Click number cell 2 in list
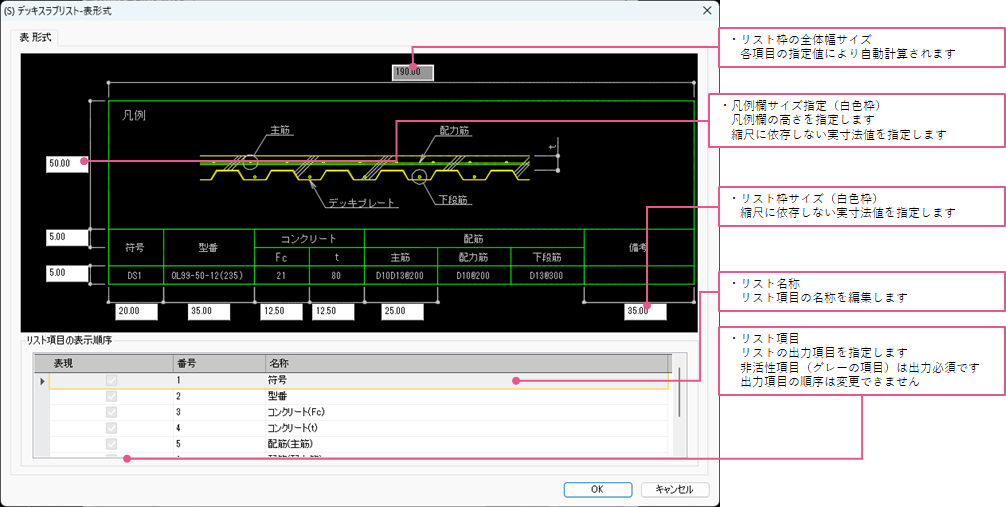This screenshot has width=1006, height=507. (x=219, y=397)
